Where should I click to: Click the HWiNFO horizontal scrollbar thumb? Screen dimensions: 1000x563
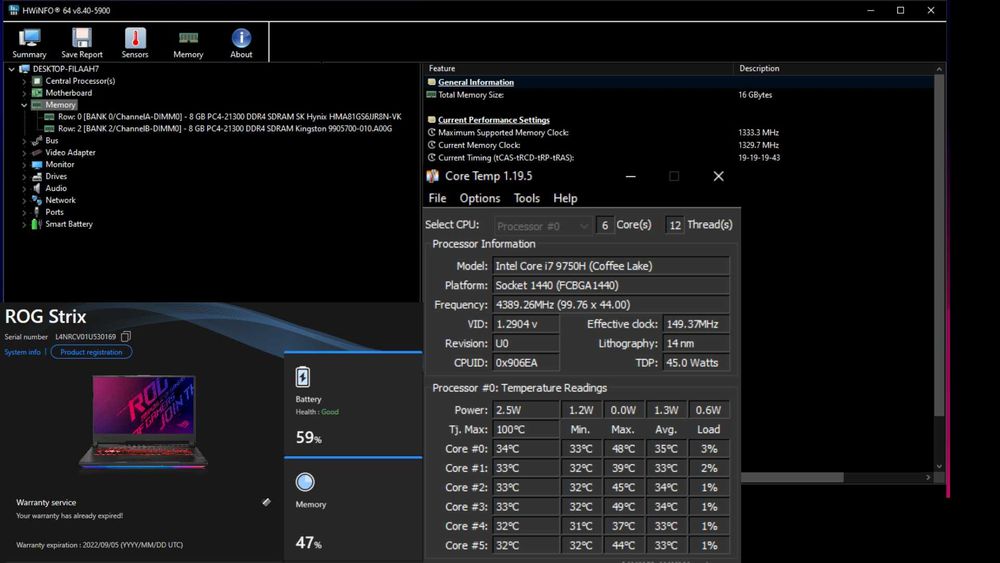792,477
